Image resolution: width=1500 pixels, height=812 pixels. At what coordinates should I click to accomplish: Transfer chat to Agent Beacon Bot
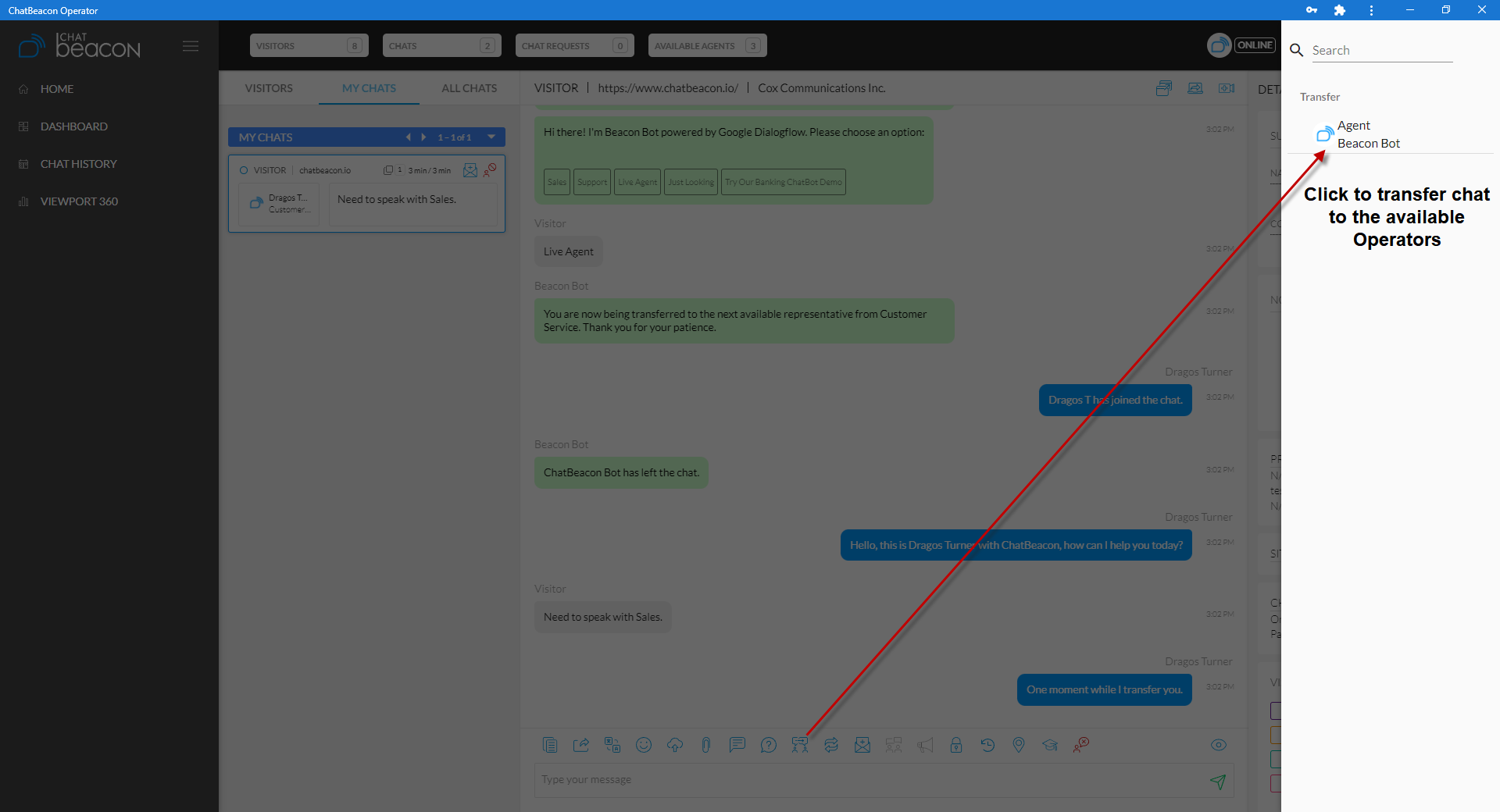1391,134
